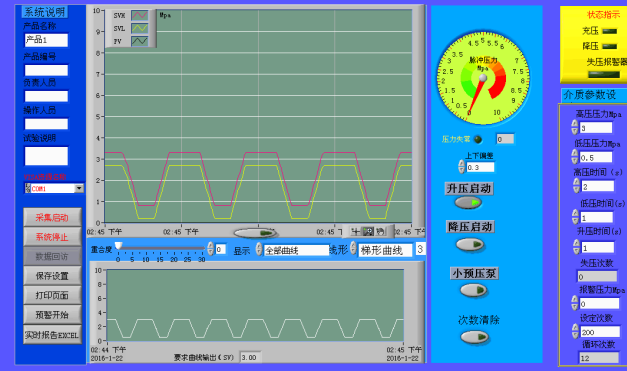Select the crosshair cursor tool on graph palette
Screen dimensions: 627x371
(355, 231)
